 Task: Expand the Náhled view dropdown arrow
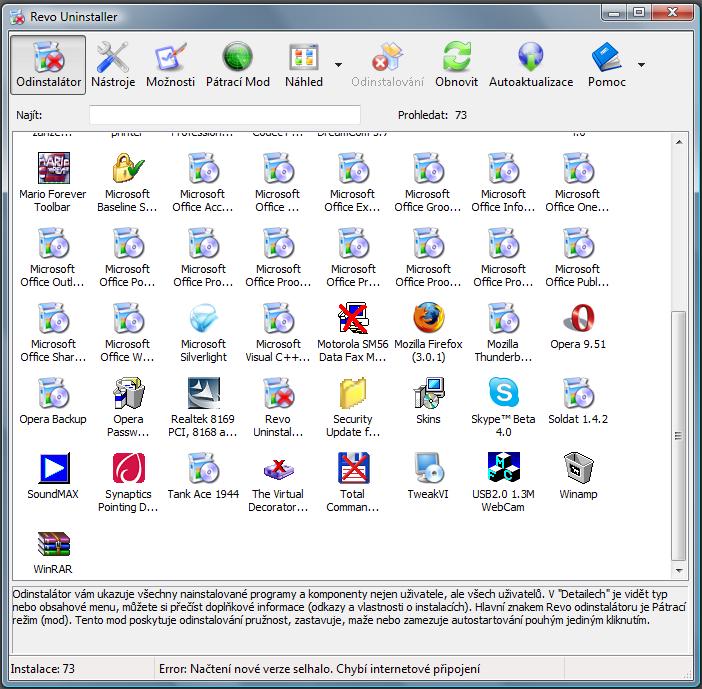click(x=339, y=64)
